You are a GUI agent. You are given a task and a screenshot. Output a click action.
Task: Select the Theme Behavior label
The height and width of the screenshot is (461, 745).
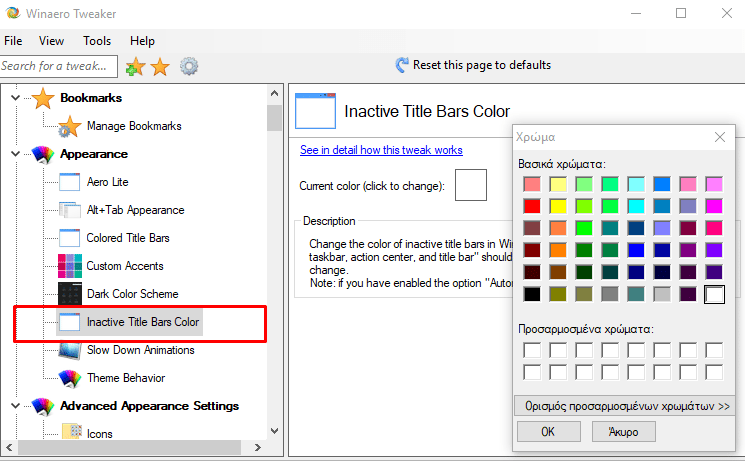(126, 378)
